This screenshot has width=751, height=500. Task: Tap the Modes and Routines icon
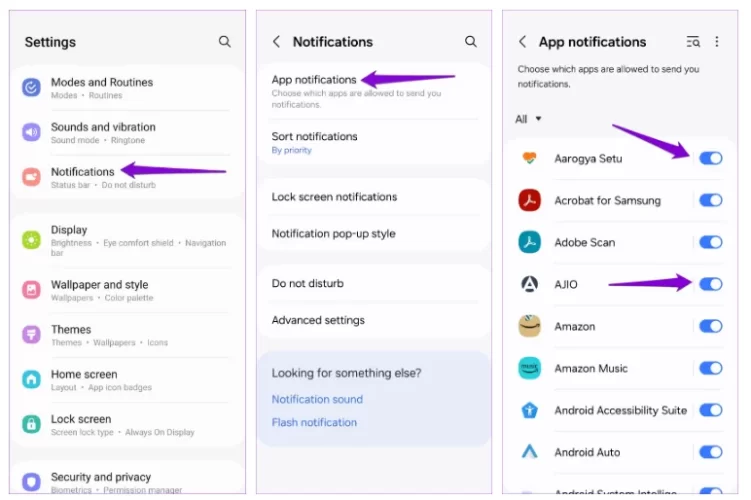pos(32,87)
